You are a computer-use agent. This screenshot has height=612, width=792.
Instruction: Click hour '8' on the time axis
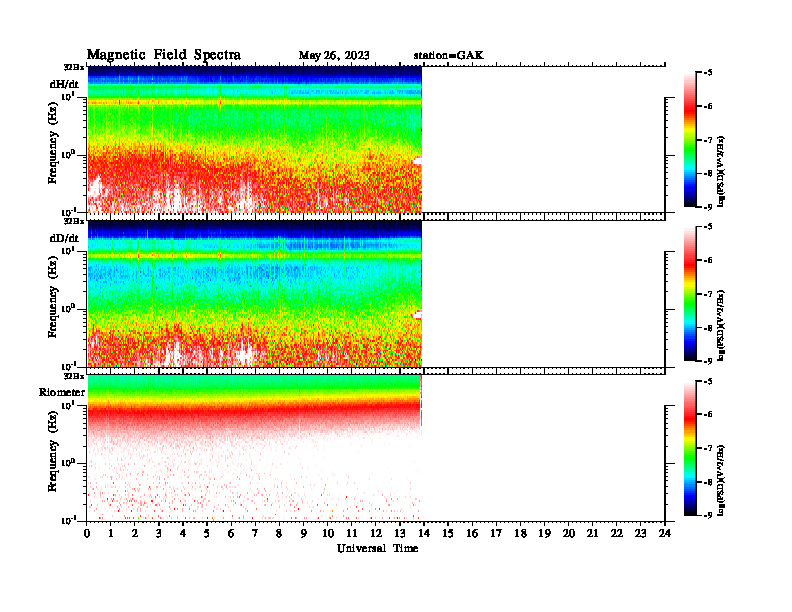point(279,534)
